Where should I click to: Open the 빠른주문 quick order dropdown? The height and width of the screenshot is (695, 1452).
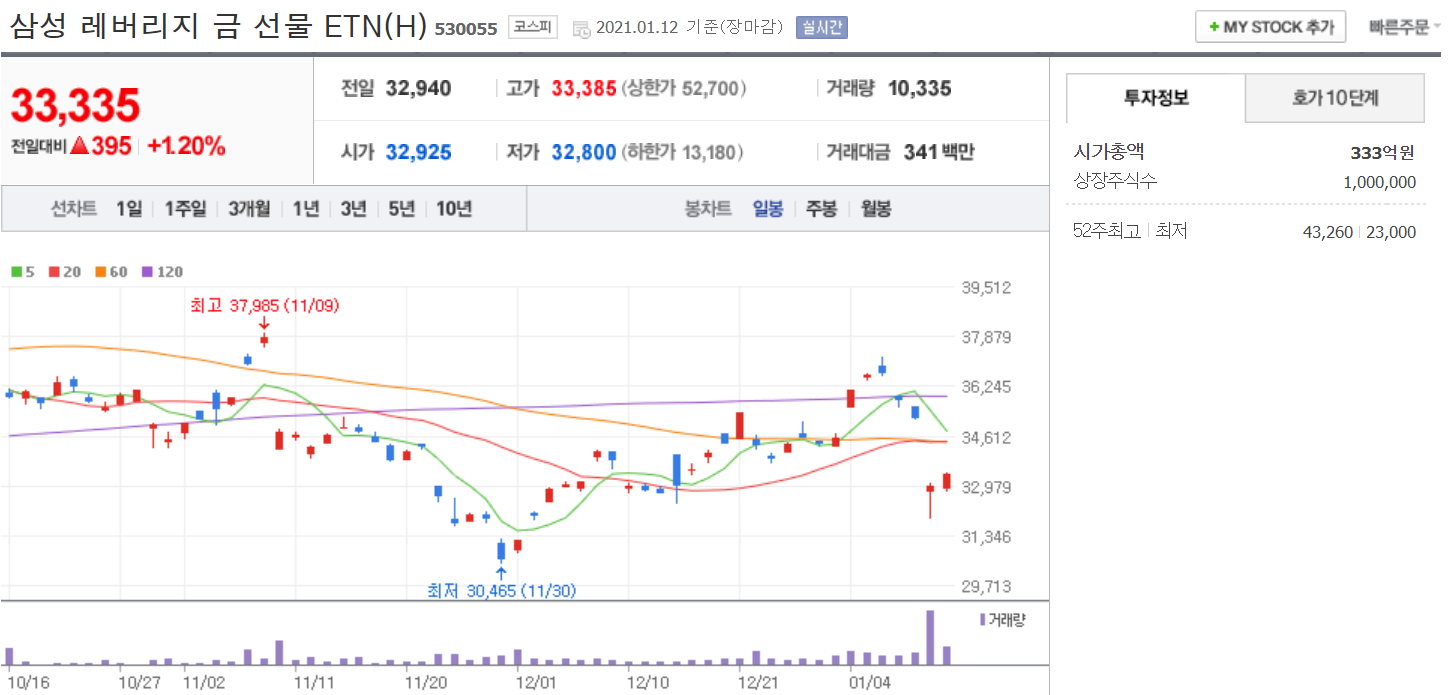click(1404, 27)
